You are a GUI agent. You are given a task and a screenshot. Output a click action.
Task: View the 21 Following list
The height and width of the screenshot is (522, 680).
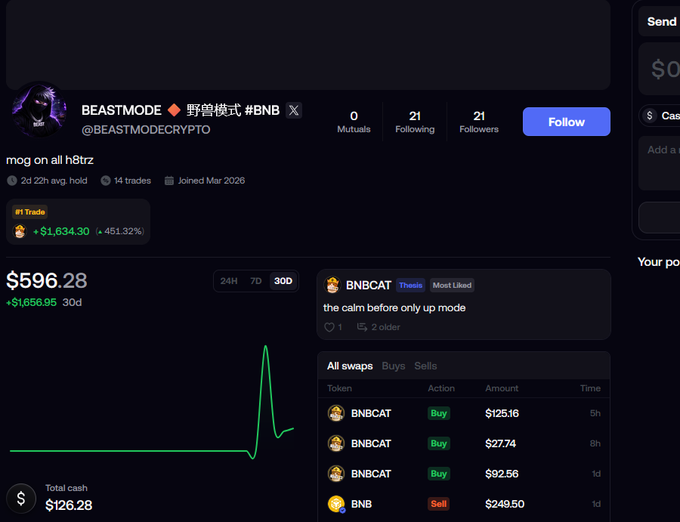(x=415, y=122)
